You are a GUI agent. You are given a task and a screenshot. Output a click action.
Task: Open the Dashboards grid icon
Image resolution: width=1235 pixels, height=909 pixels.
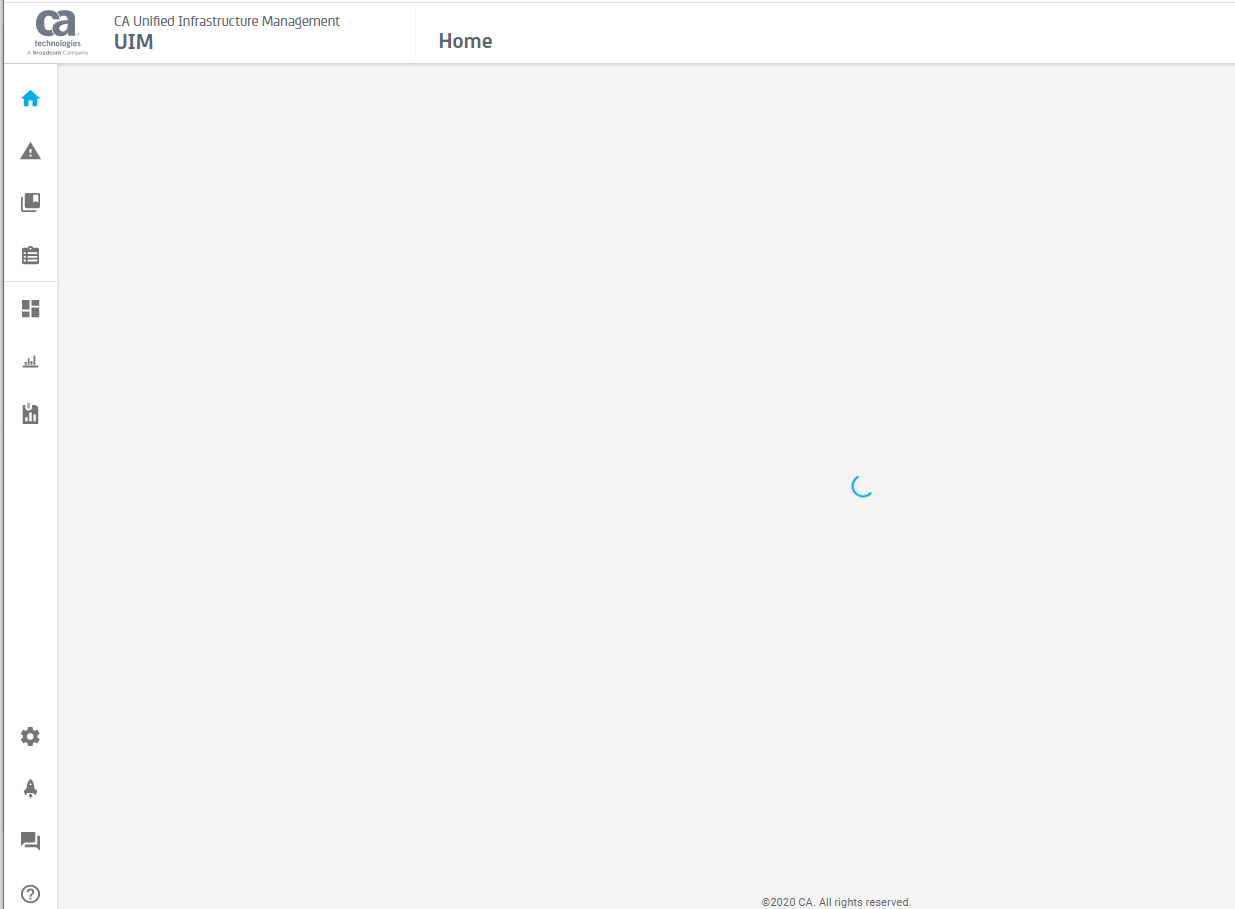coord(30,308)
